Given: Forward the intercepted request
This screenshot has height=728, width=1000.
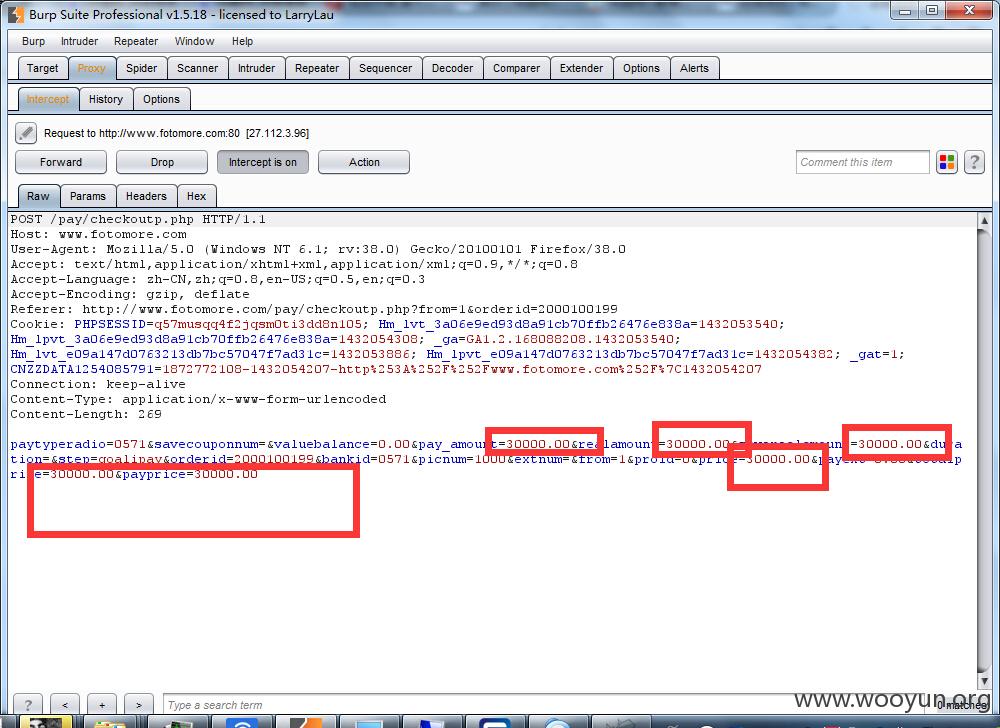Looking at the screenshot, I should coord(61,162).
